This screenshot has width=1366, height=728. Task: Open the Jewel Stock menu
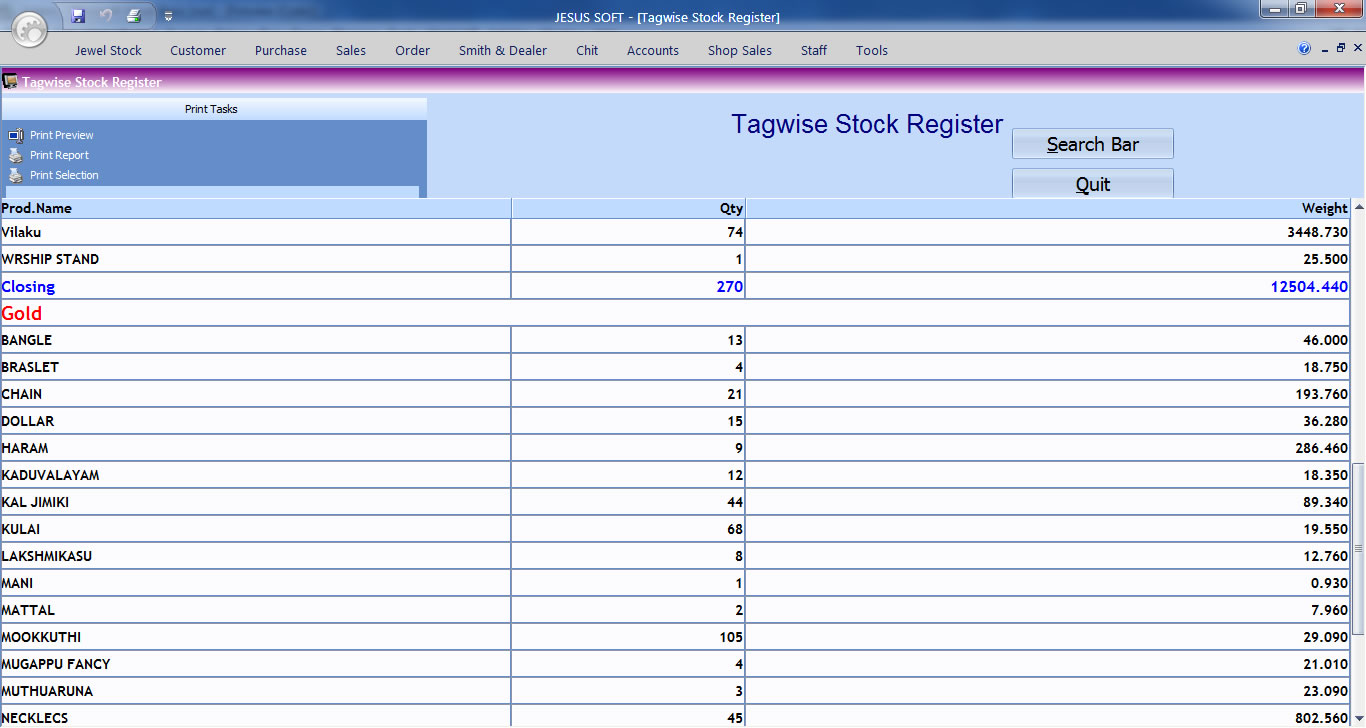coord(108,51)
